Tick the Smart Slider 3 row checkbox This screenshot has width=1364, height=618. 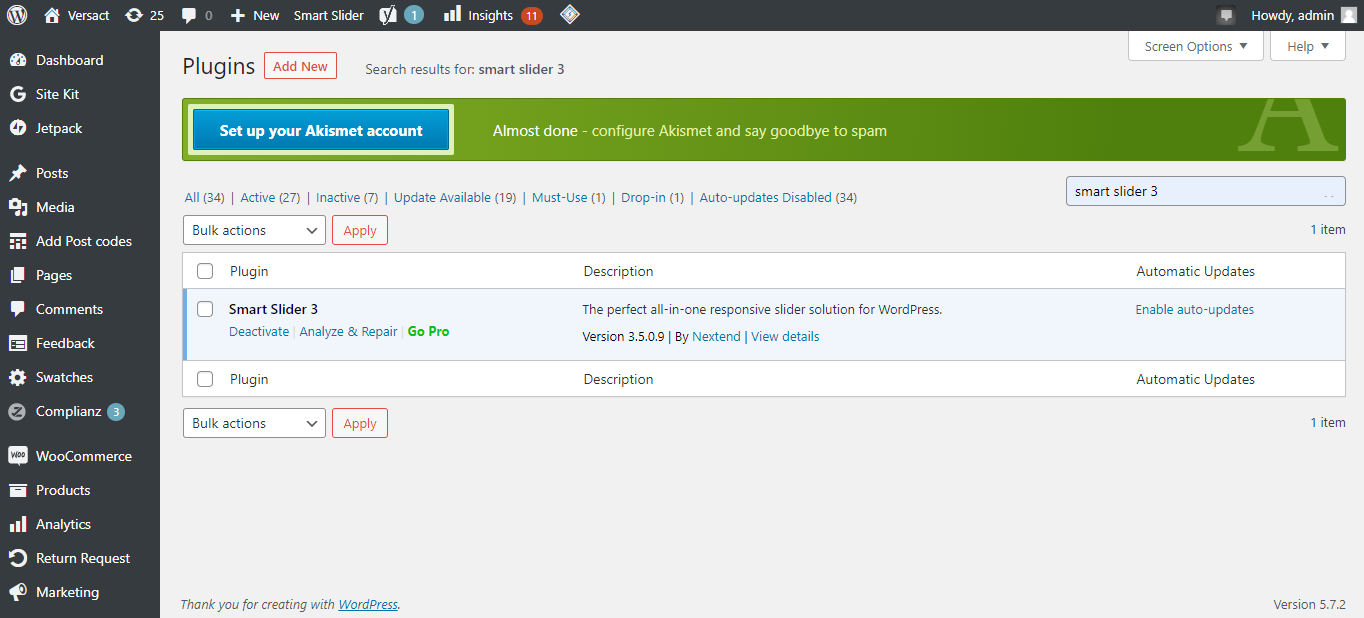pyautogui.click(x=205, y=309)
